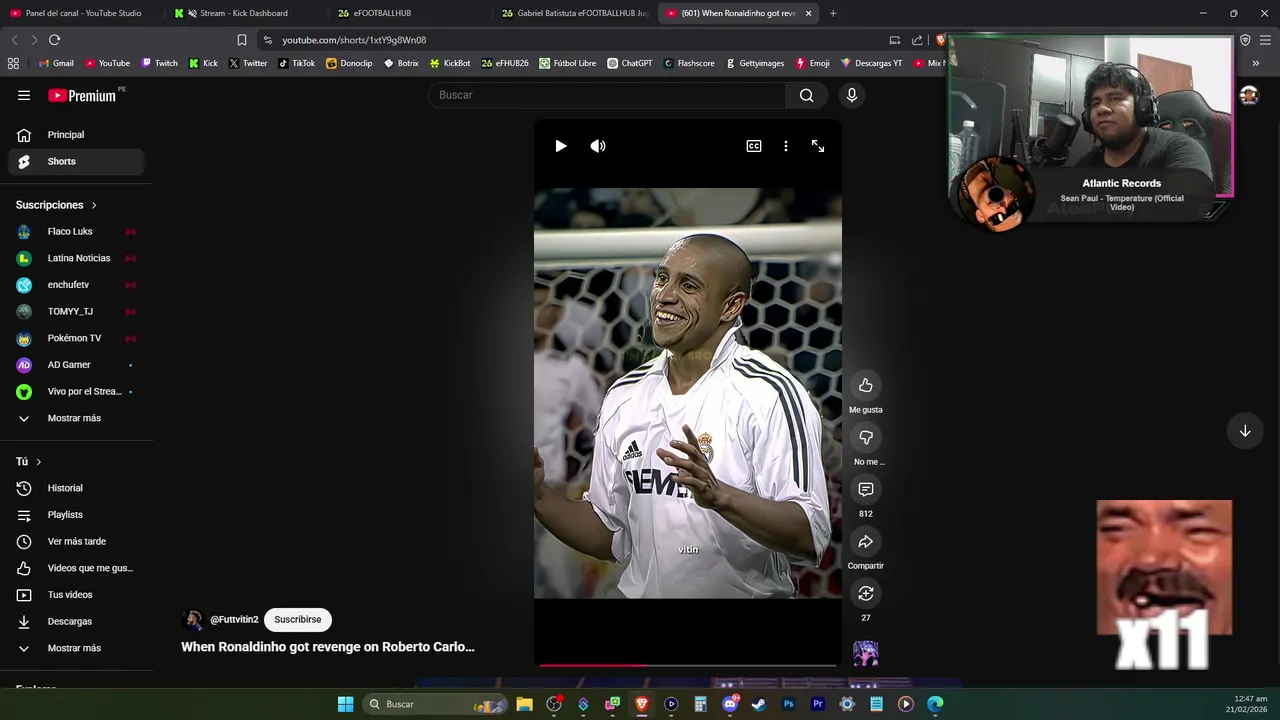Screen dimensions: 1280x720
Task: Play the paused Short video
Action: click(561, 146)
